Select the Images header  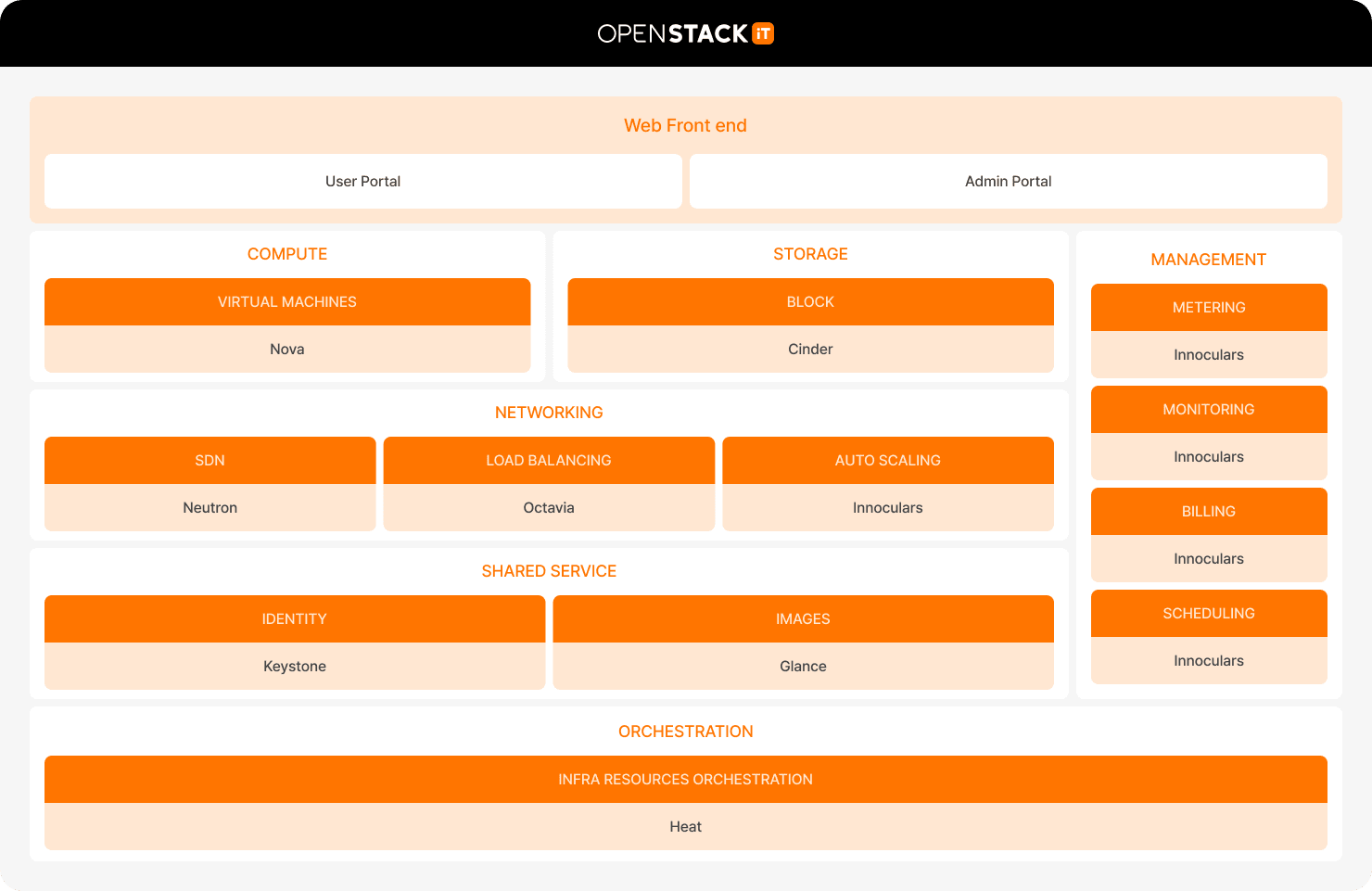point(803,619)
